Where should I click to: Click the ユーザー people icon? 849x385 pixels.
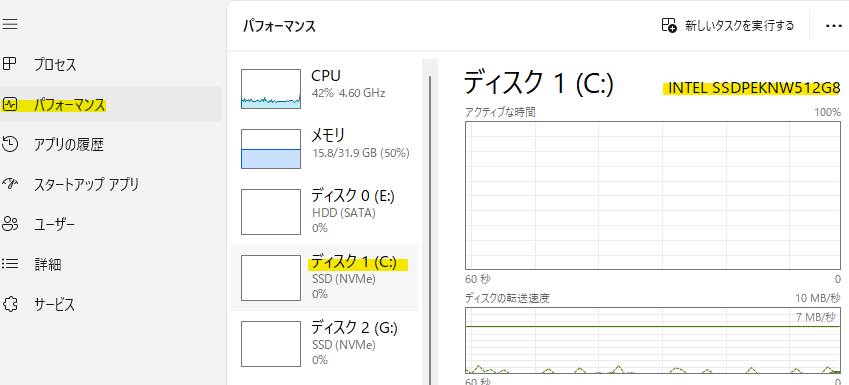click(x=10, y=224)
